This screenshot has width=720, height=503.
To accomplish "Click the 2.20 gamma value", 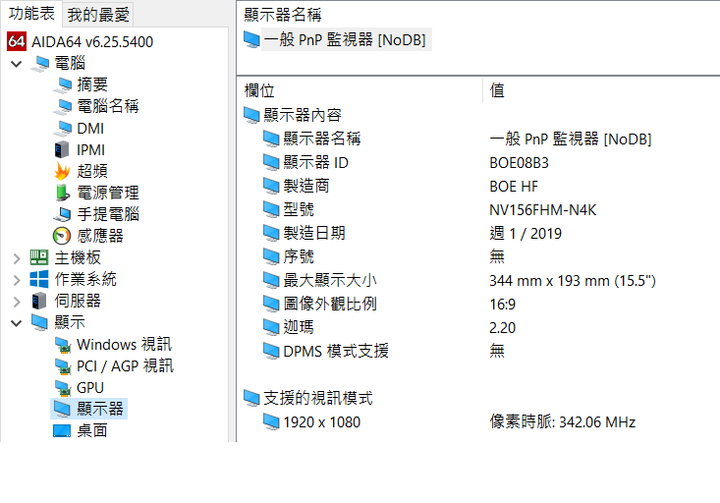I will [x=502, y=328].
